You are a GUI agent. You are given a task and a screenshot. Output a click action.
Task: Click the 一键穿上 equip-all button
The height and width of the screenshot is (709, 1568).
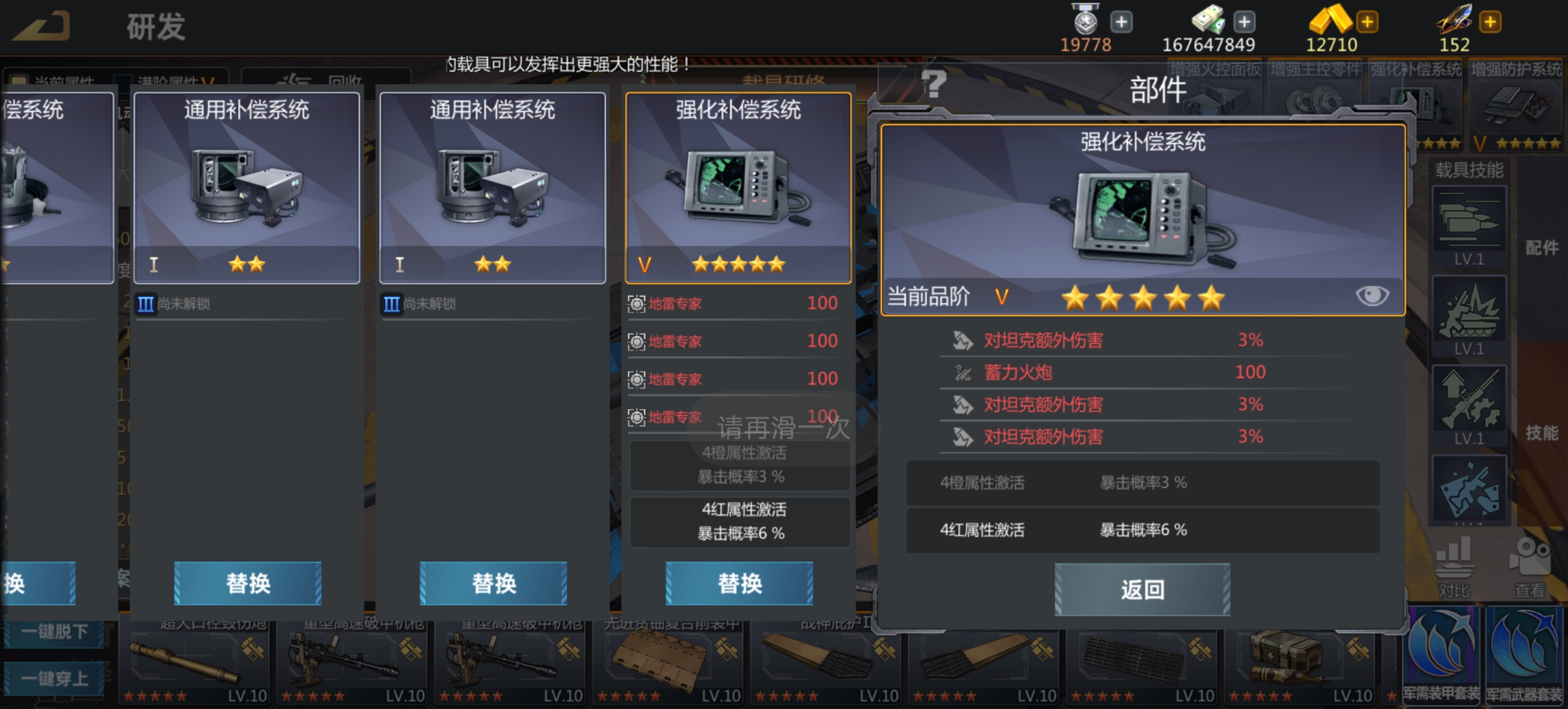click(x=54, y=678)
